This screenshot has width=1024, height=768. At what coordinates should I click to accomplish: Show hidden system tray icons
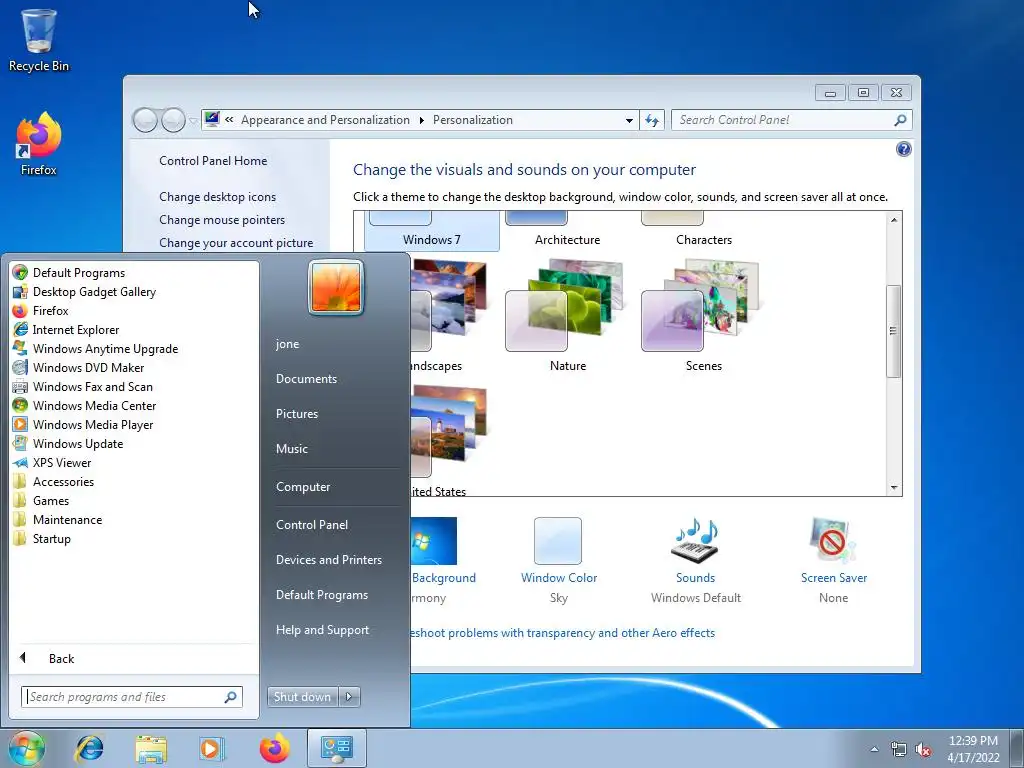[x=874, y=749]
